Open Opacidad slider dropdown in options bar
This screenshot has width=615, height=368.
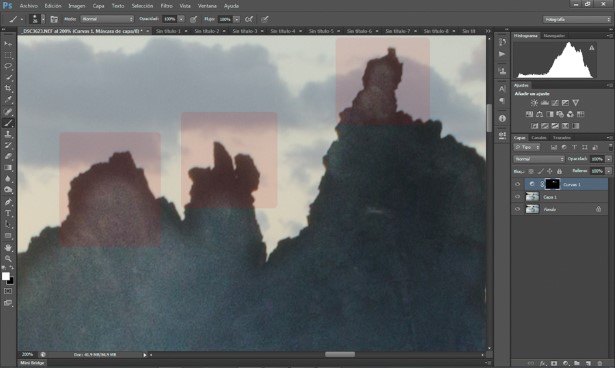[181, 19]
